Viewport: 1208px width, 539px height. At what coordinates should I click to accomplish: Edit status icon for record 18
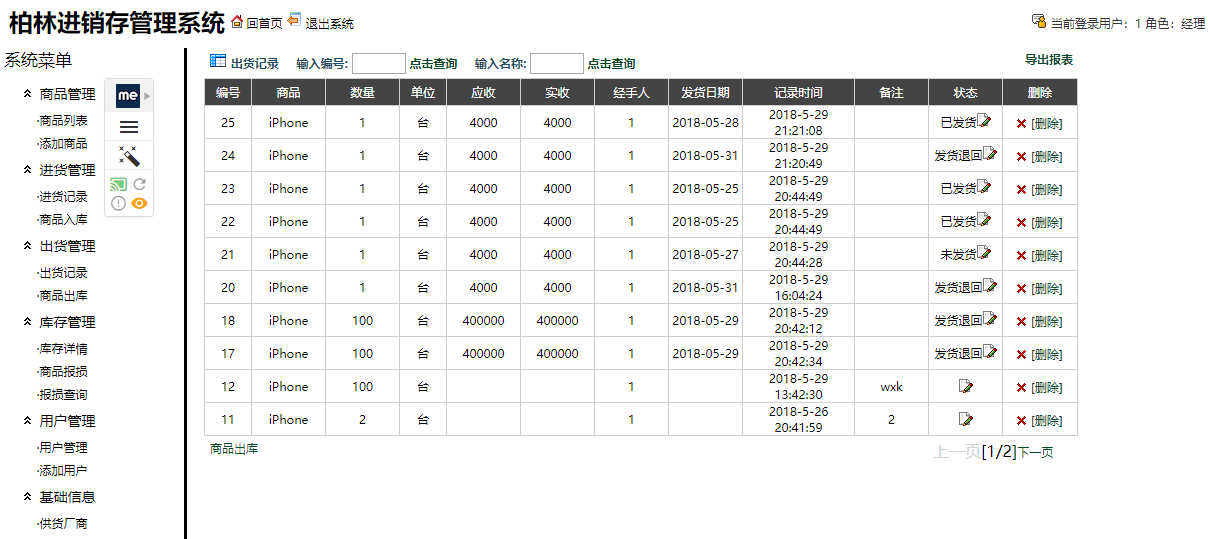tap(990, 319)
